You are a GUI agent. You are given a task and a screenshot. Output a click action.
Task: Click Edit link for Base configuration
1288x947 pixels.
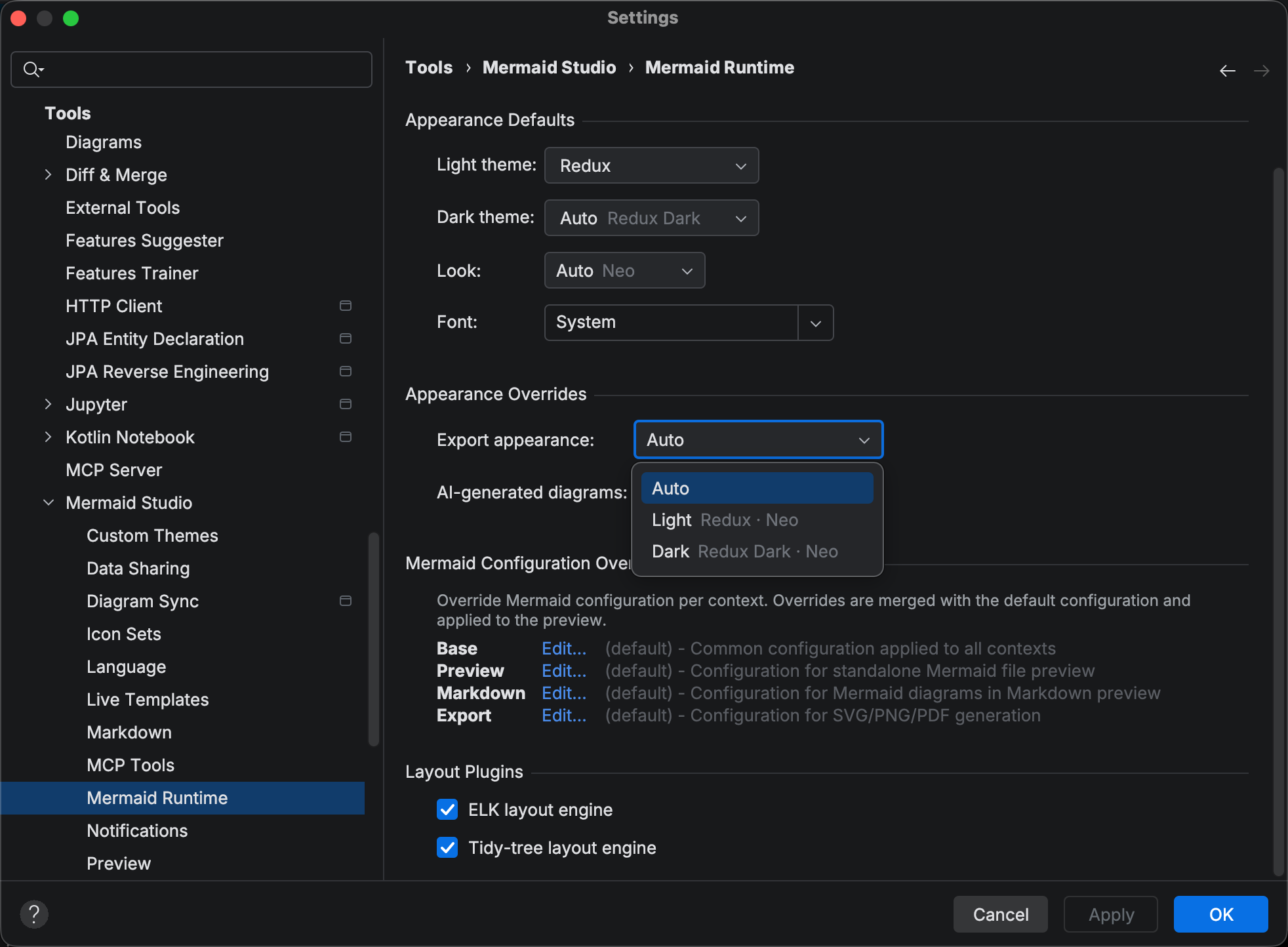click(564, 648)
